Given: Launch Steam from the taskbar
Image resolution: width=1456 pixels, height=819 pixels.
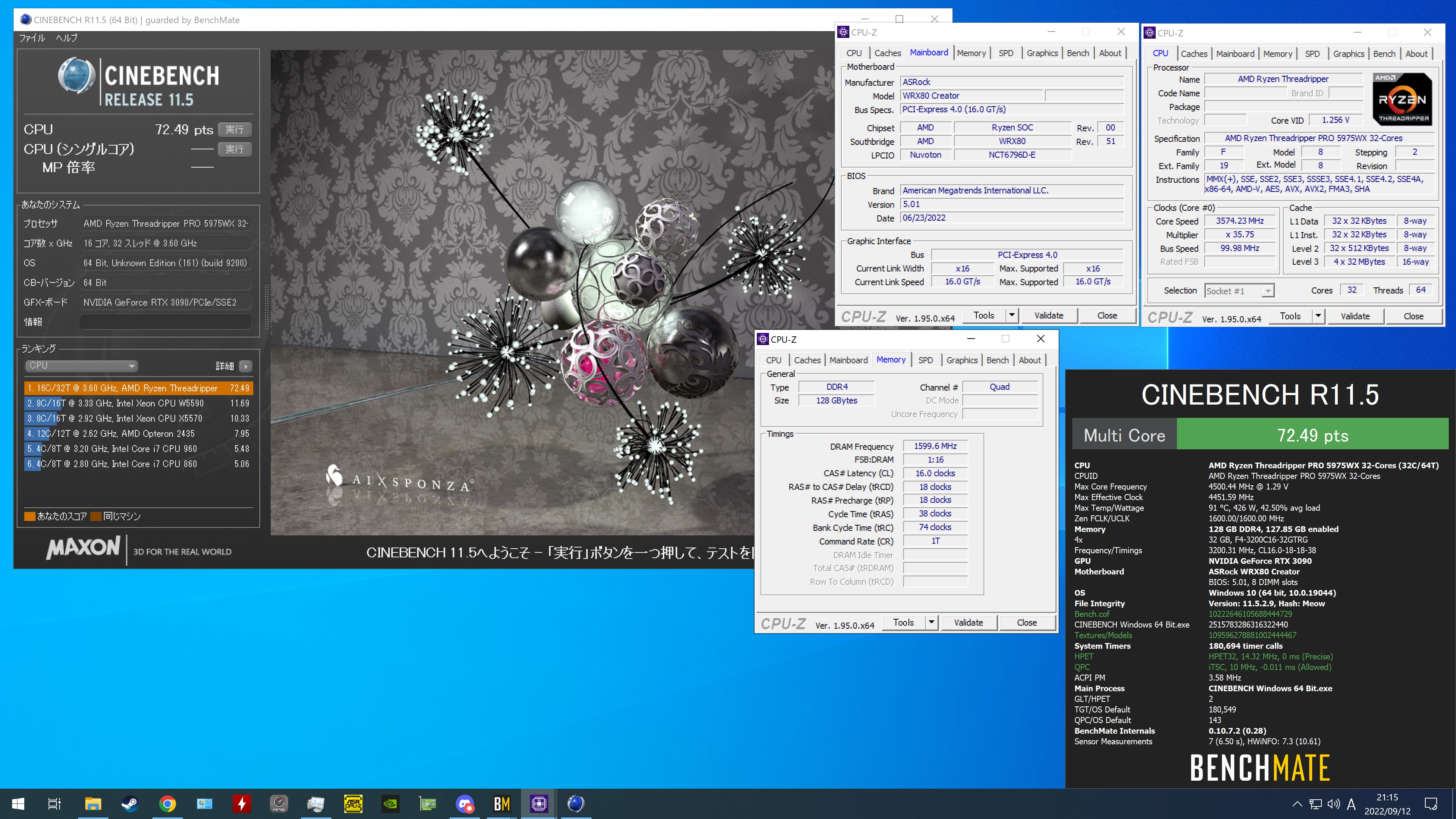Looking at the screenshot, I should tap(130, 803).
